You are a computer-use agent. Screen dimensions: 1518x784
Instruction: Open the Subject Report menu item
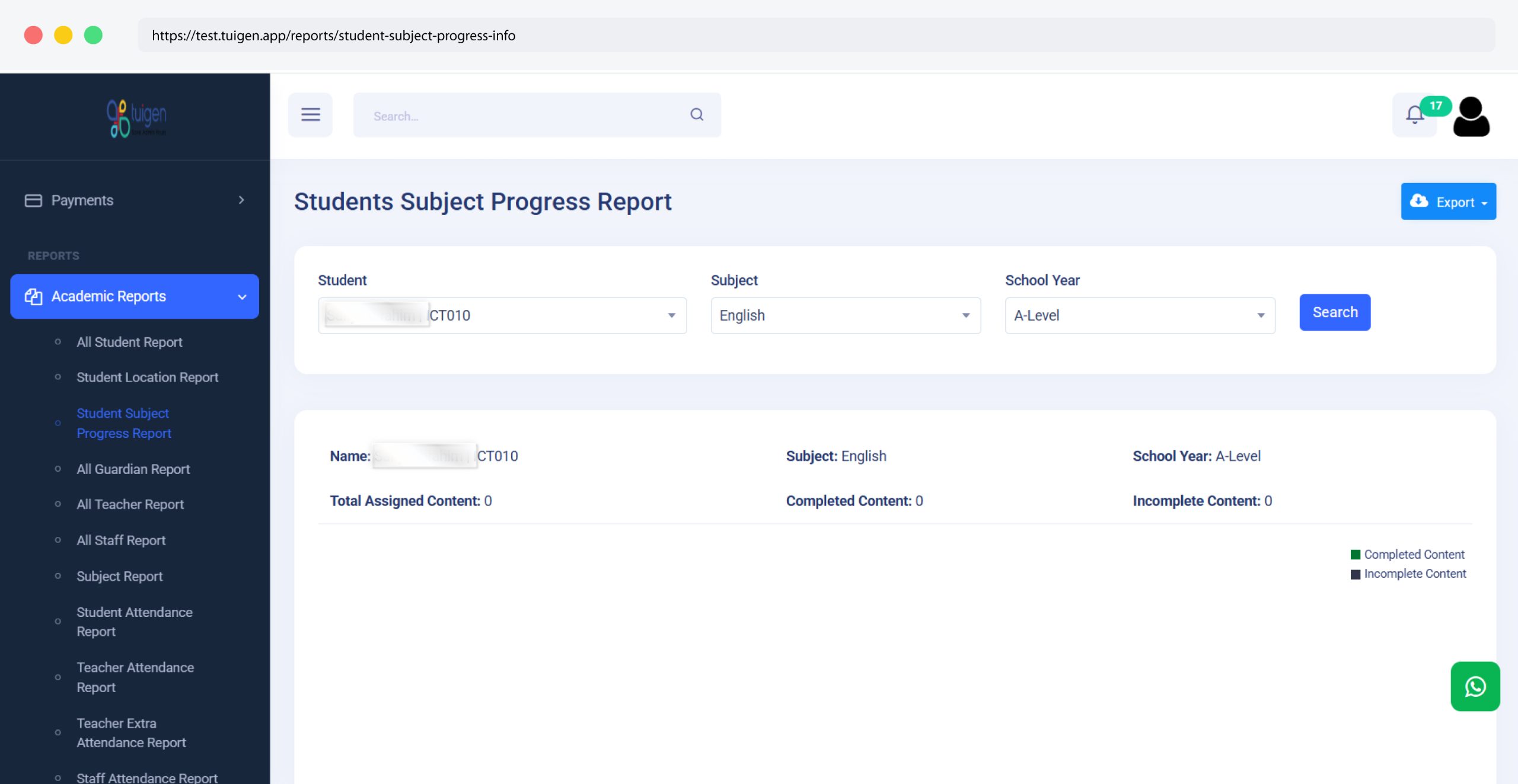coord(119,576)
